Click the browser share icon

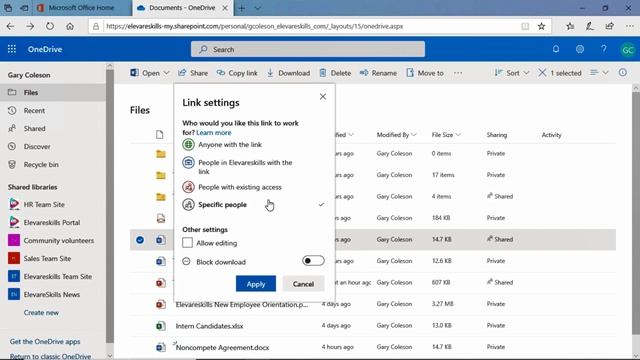609,26
